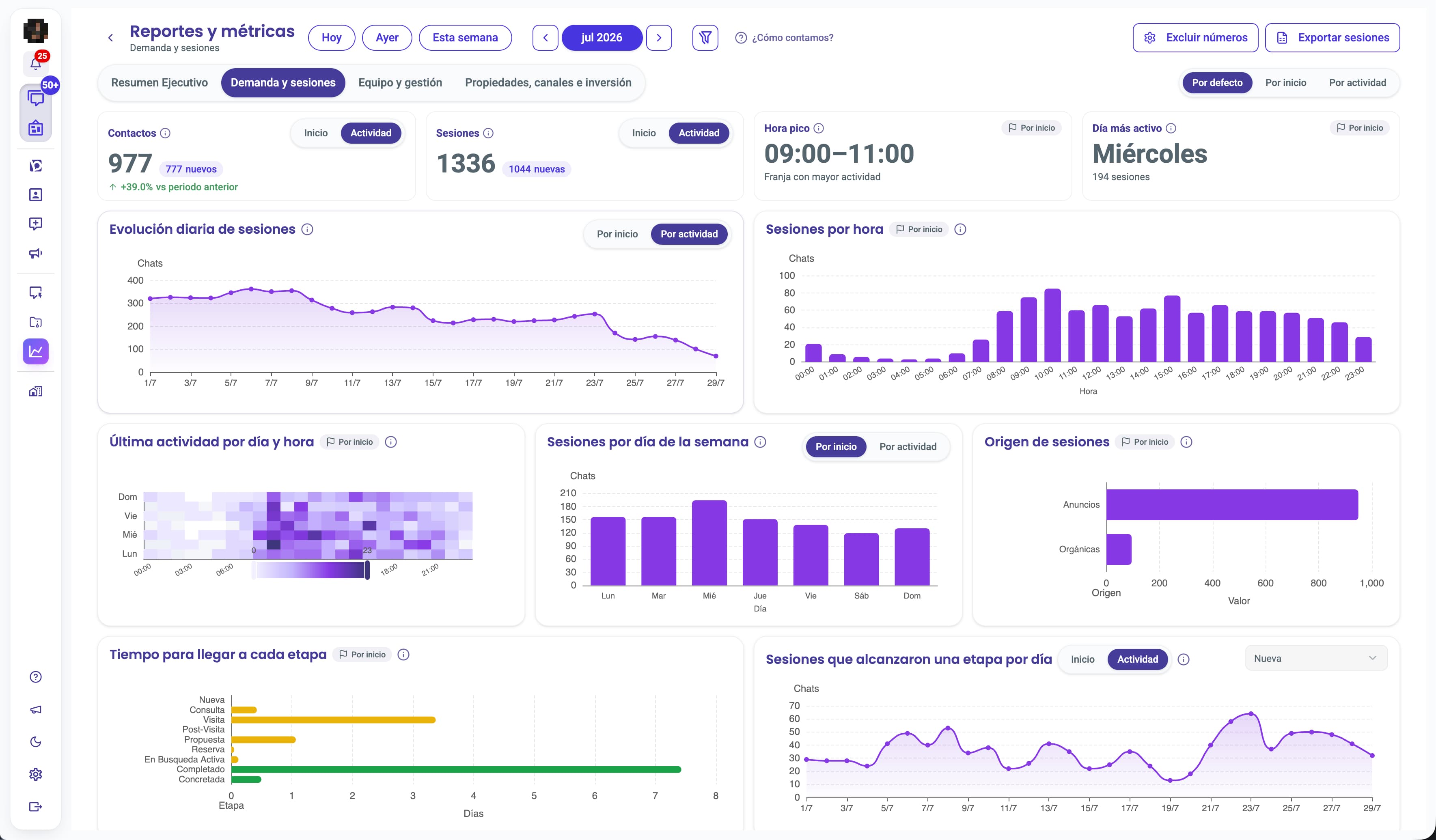Click the Ayer date button
This screenshot has width=1436, height=840.
point(387,38)
